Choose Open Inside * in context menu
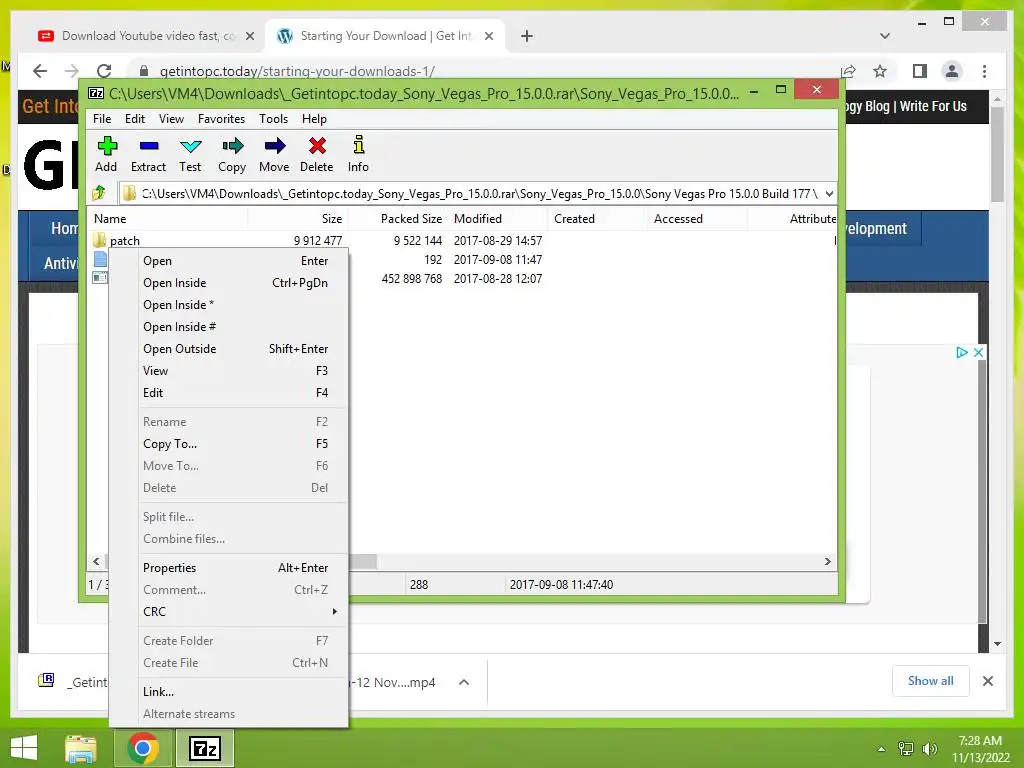The width and height of the screenshot is (1024, 768). pos(229,305)
